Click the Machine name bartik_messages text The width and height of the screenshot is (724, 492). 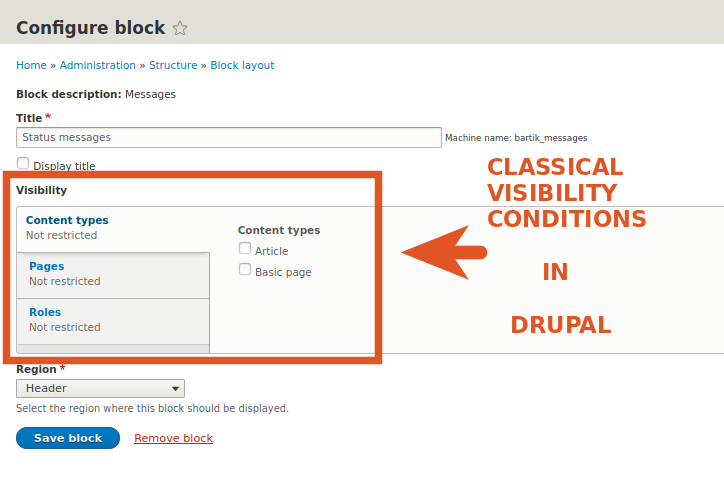point(516,138)
